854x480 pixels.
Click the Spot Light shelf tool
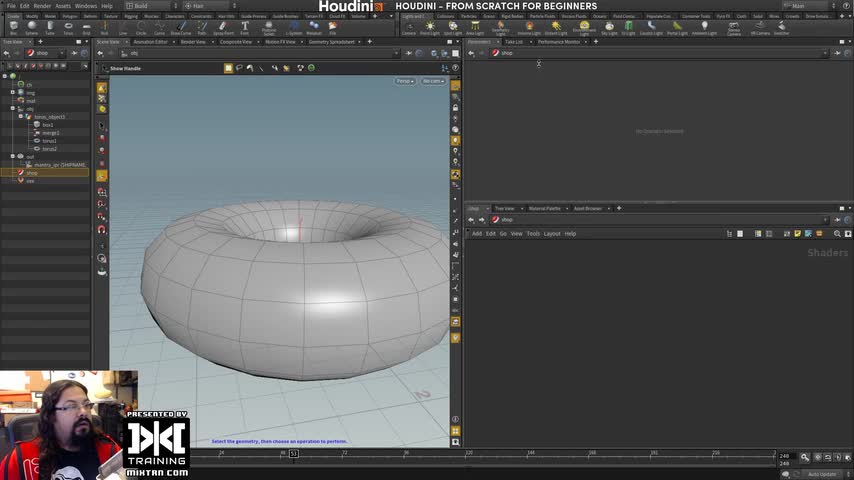(451, 28)
